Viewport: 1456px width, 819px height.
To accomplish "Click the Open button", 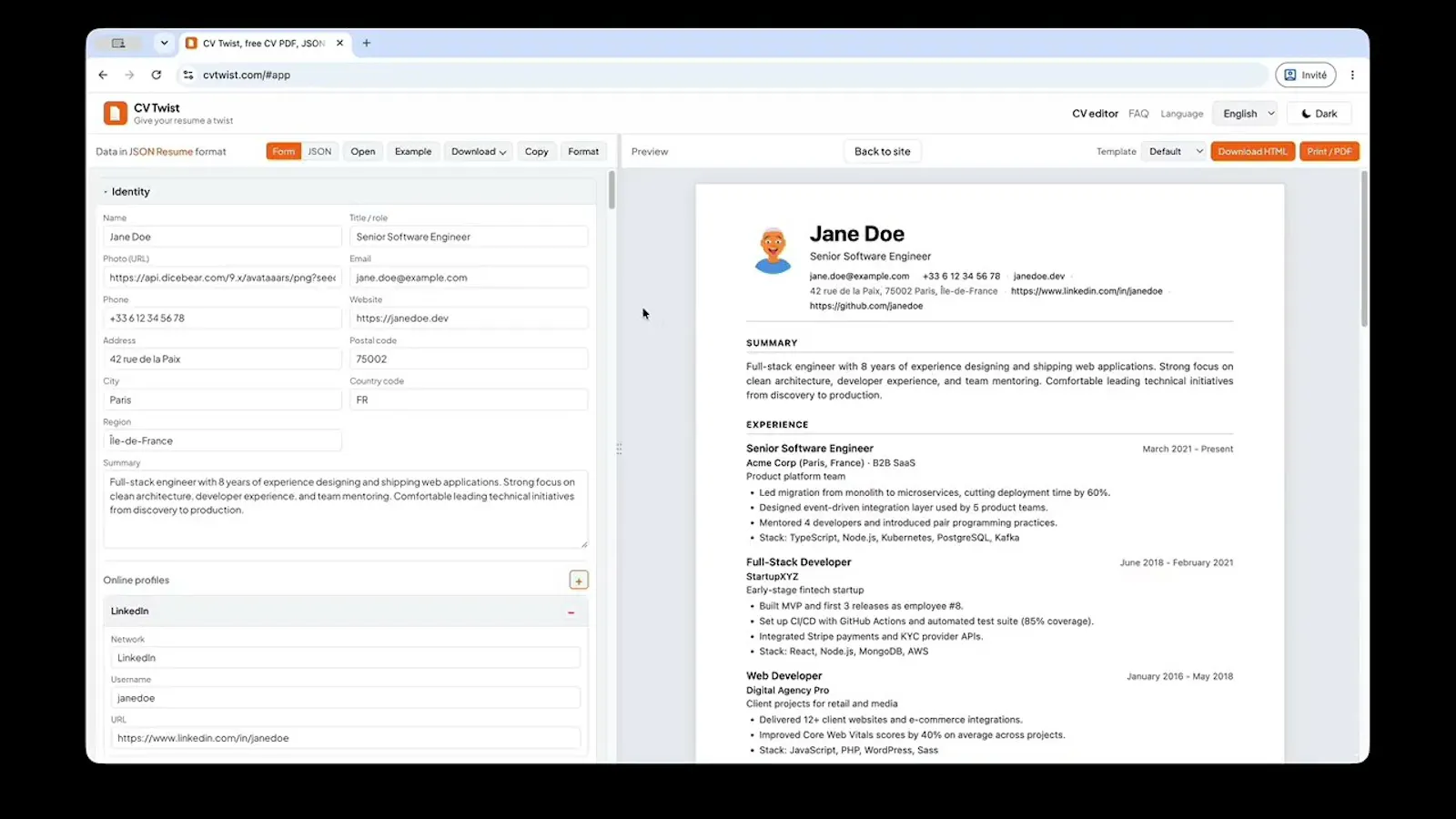I will [x=363, y=151].
